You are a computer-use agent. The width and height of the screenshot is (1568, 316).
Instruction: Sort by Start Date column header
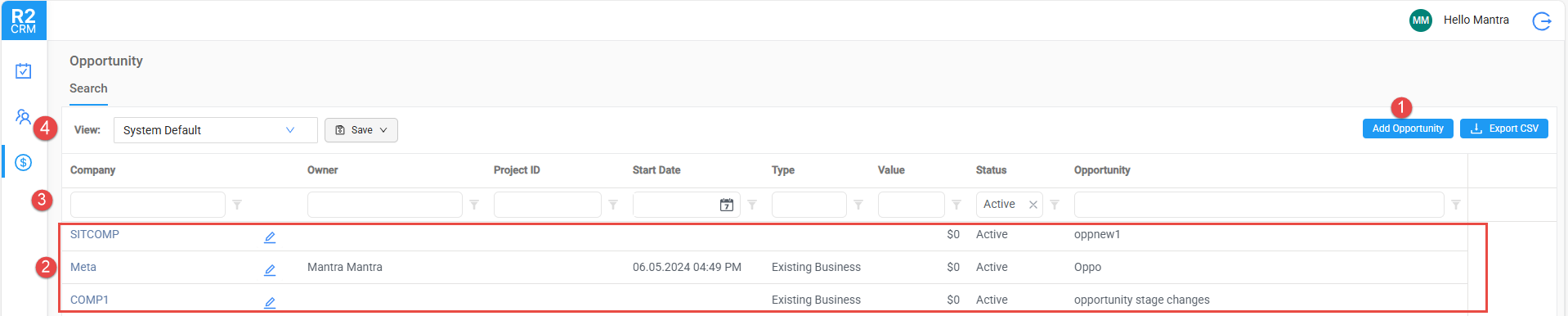click(656, 170)
